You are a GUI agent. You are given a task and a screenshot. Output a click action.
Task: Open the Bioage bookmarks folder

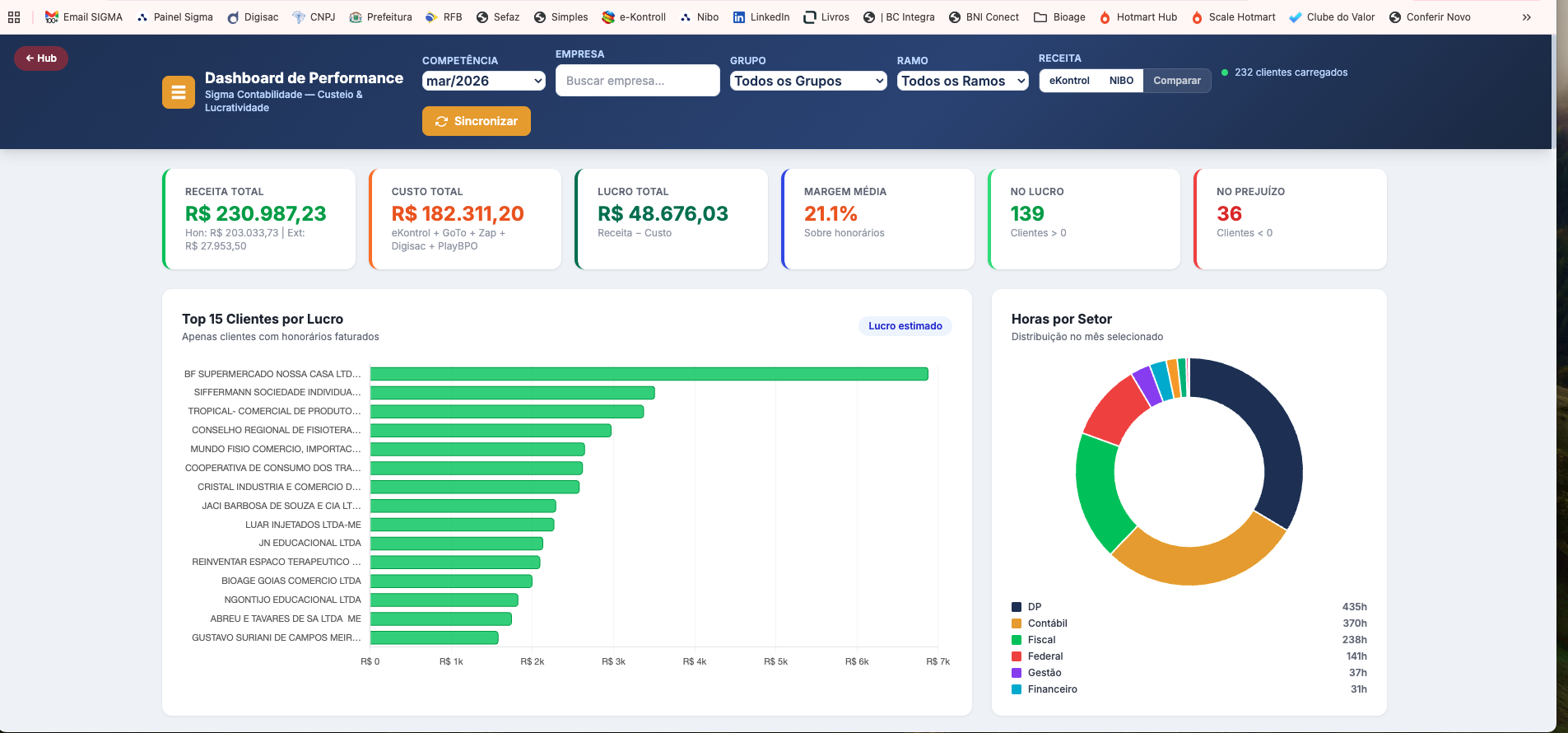[x=1060, y=17]
